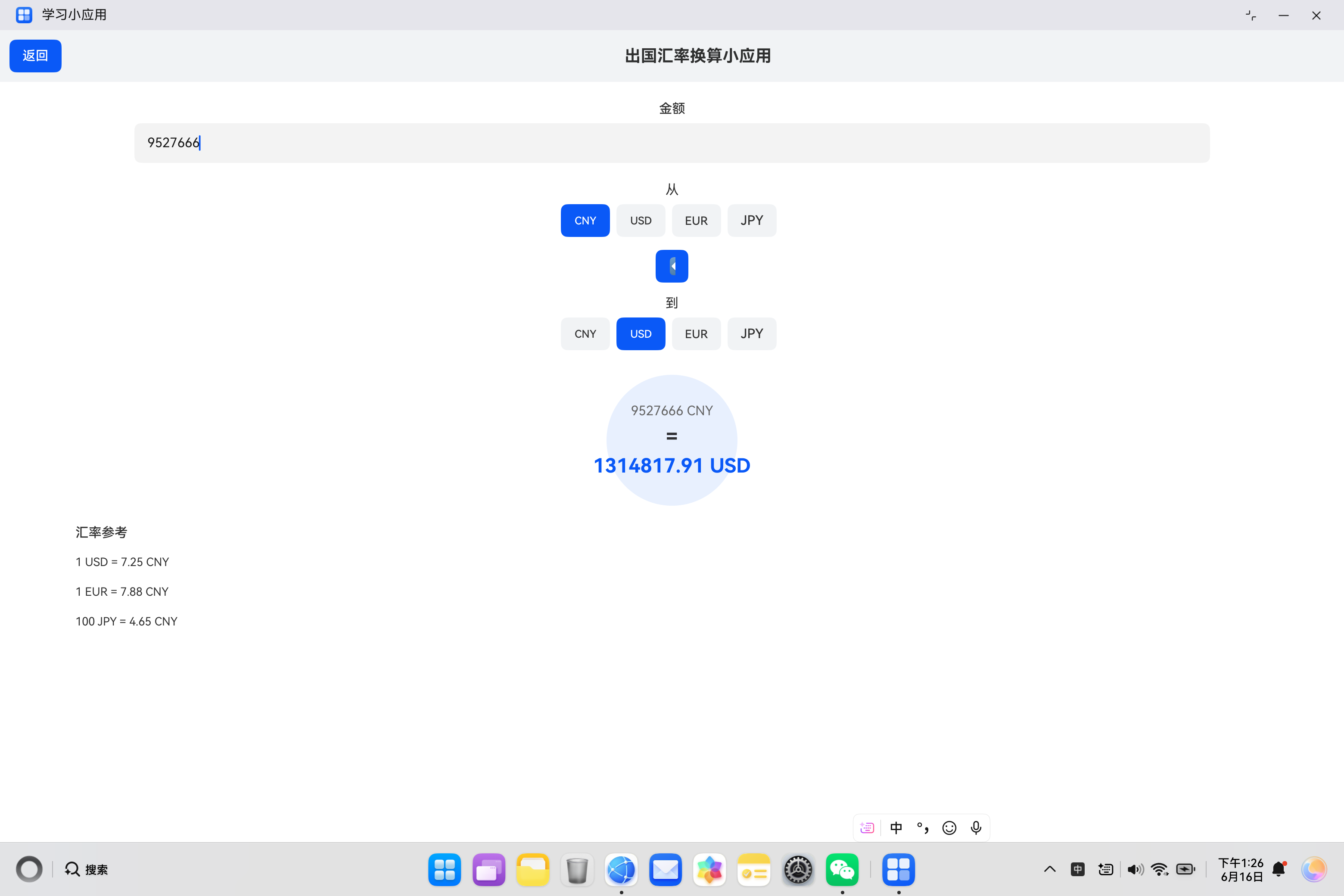Screen dimensions: 1344x896
Task: Click the 学习小应用 icon in dock
Action: click(898, 869)
